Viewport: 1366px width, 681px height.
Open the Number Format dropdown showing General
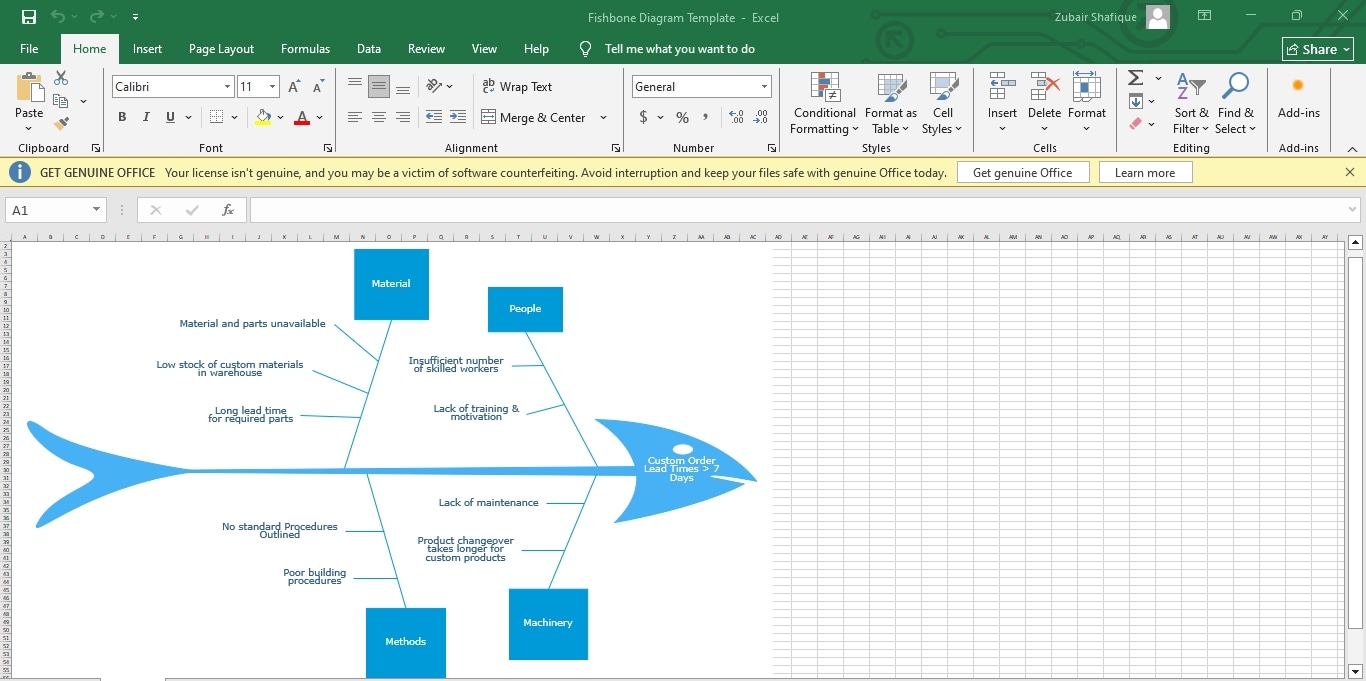click(x=700, y=86)
